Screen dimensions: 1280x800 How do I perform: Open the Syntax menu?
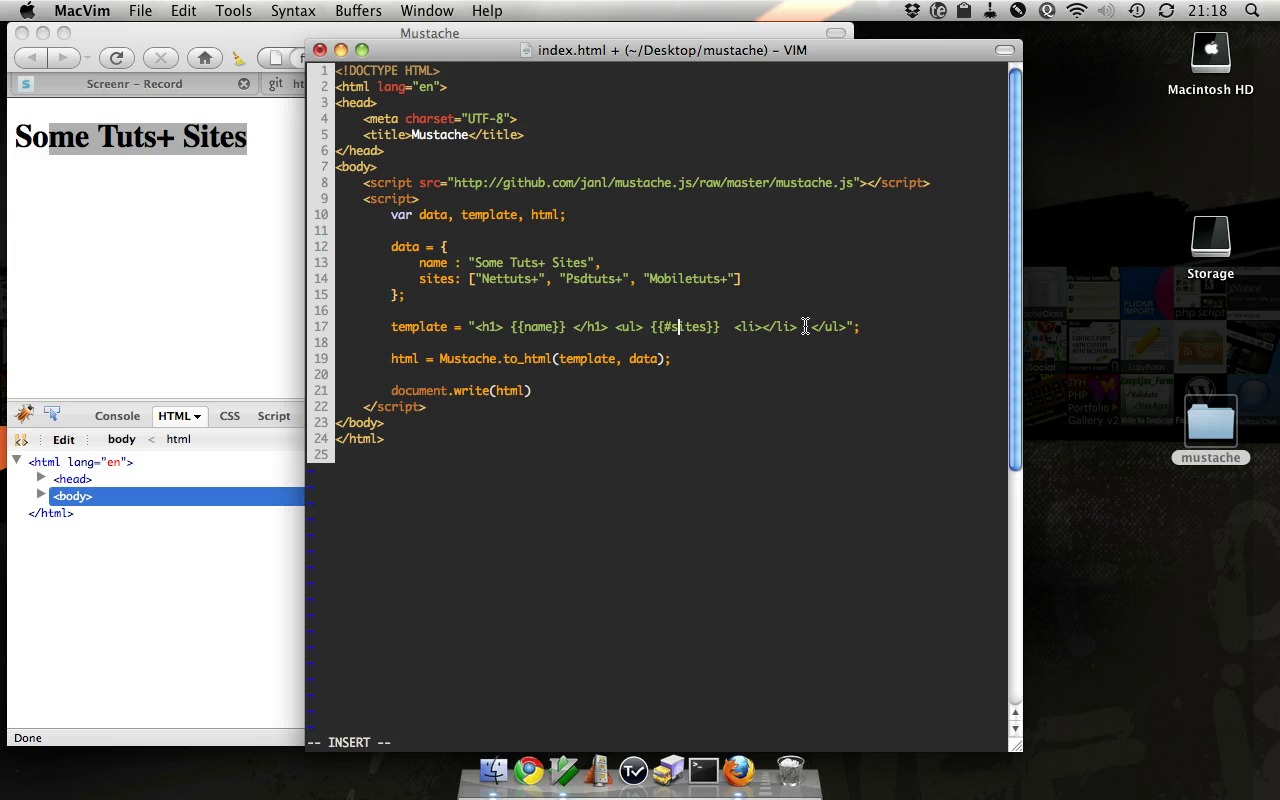(293, 10)
